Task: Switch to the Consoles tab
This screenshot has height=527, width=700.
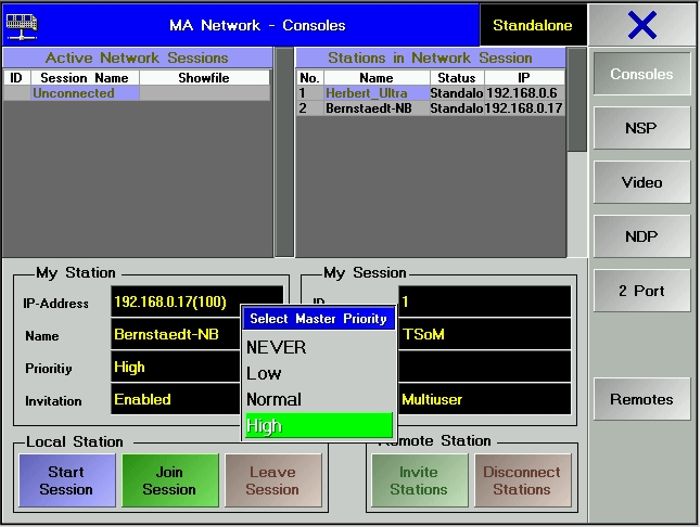Action: tap(641, 74)
